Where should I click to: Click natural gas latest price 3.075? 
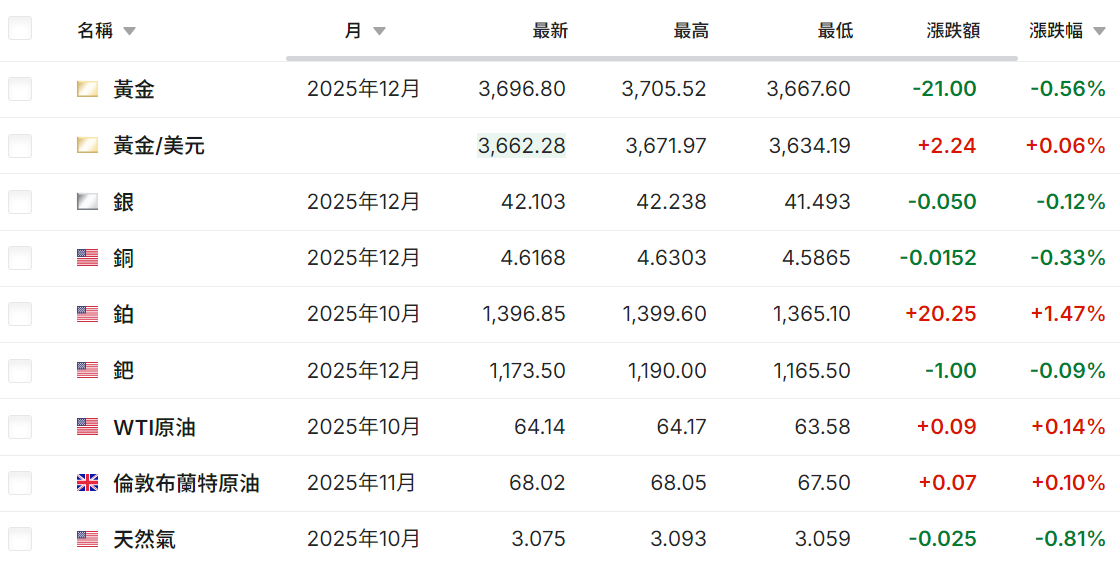tap(539, 539)
